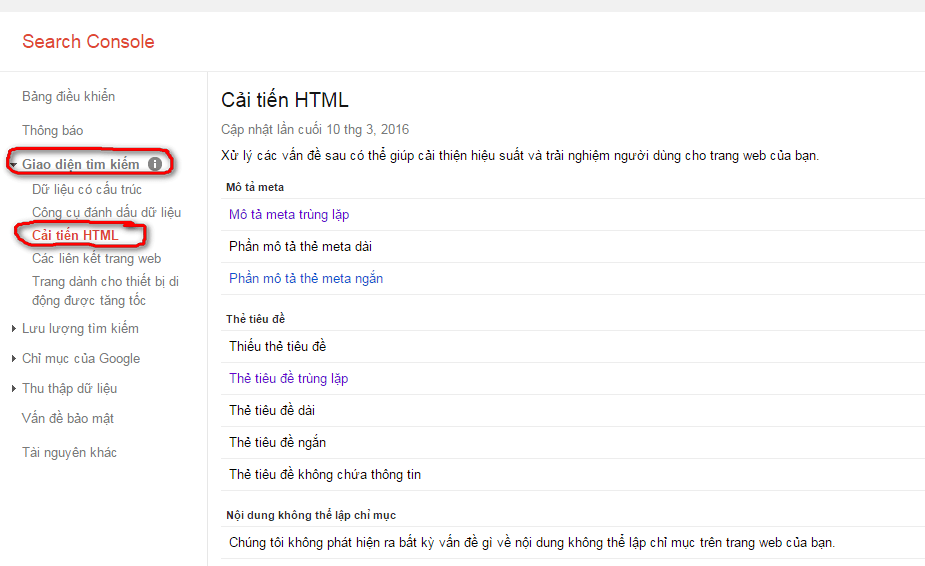The image size is (925, 566).
Task: Open Phần mô tả thẻ meta ngắn link
Action: [306, 279]
